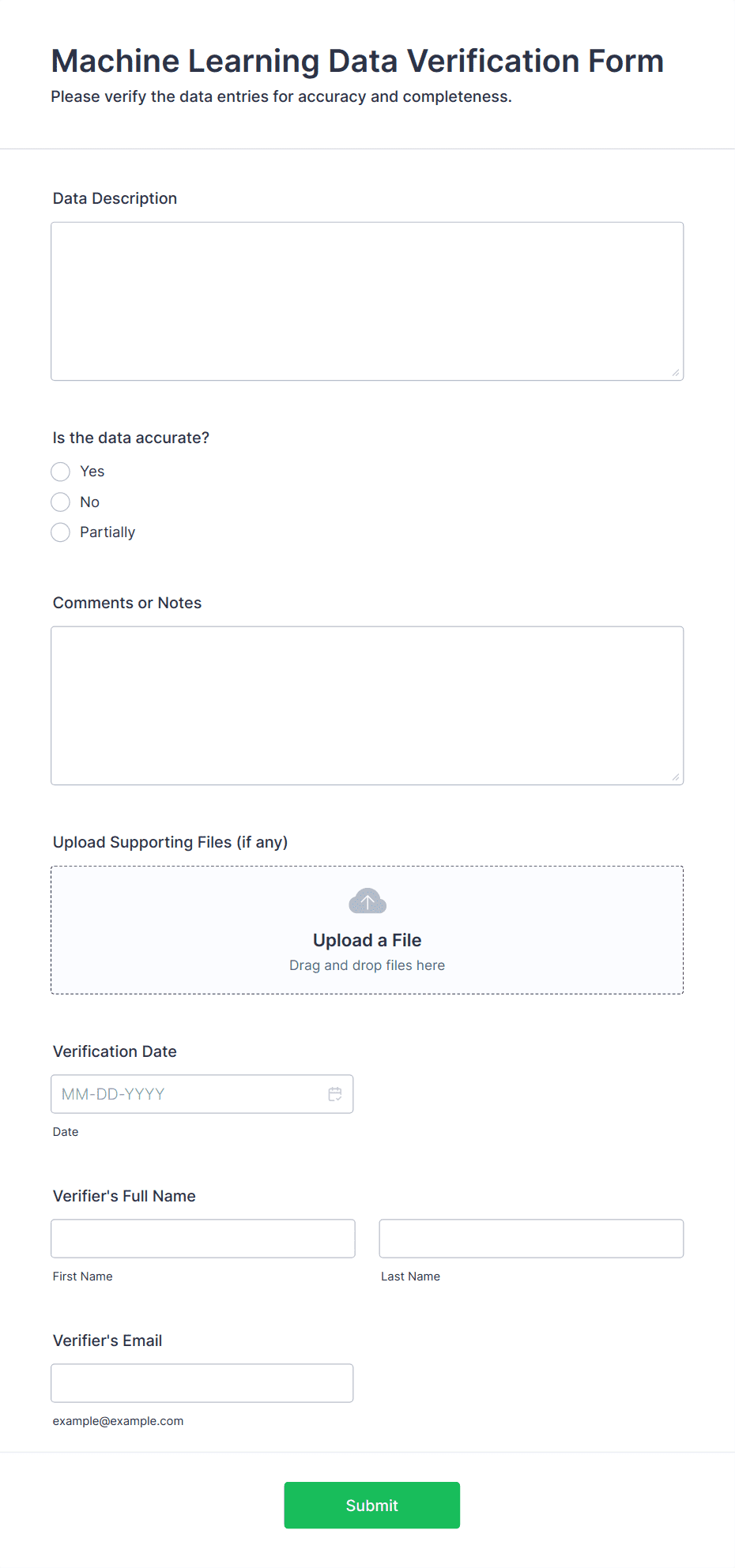Click the Last Name input box
This screenshot has height=1568, width=735.
tap(531, 1239)
